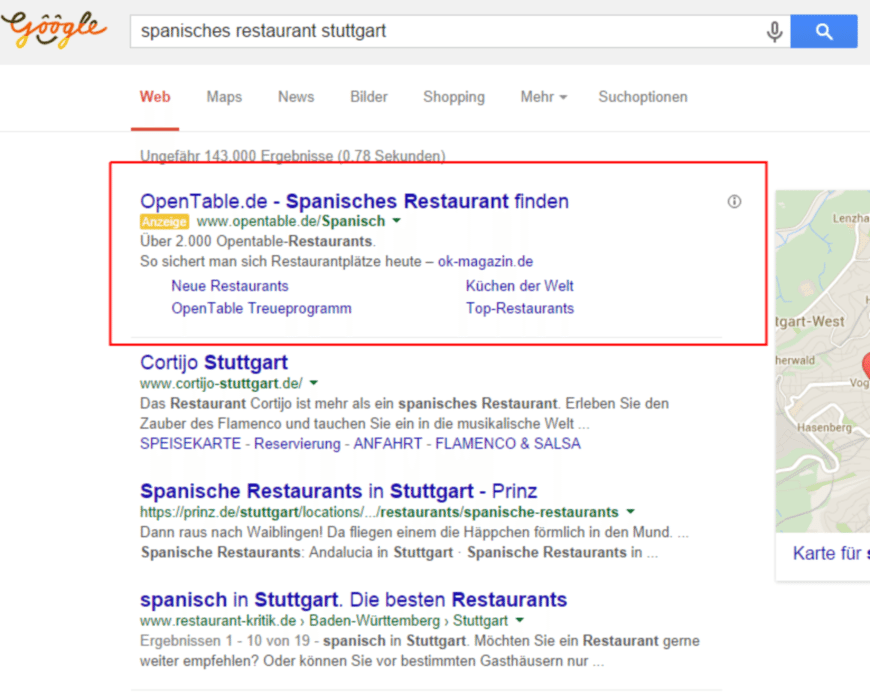Click the blue magnifying glass search button
This screenshot has height=695, width=870.
coord(823,31)
